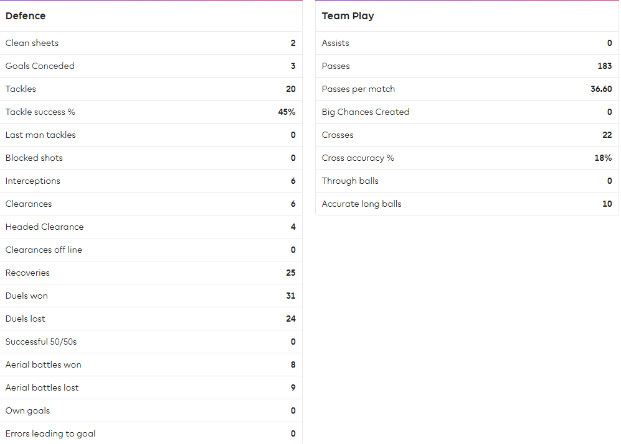Click the Assists label
The height and width of the screenshot is (444, 621).
pos(335,43)
